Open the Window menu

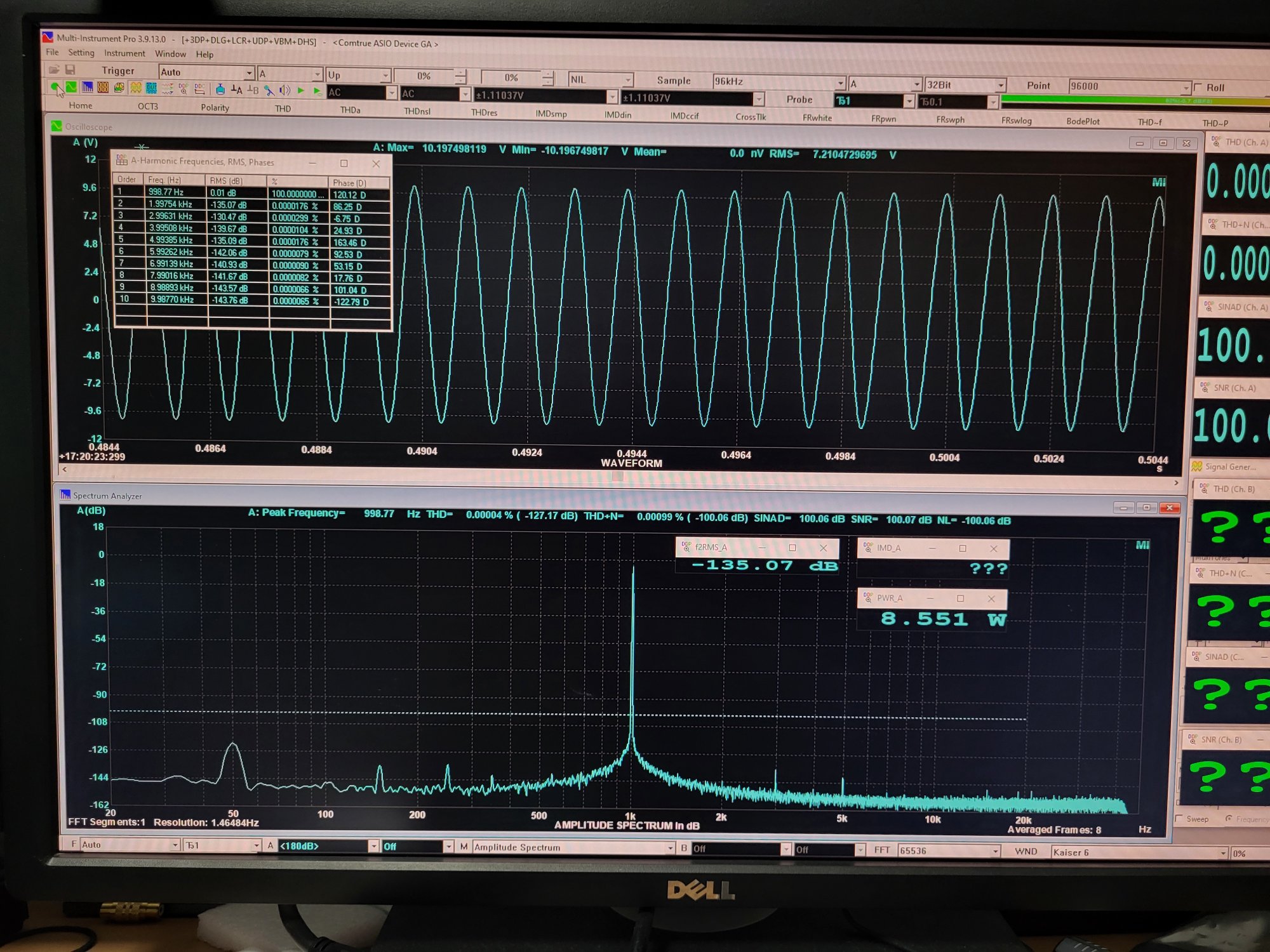tap(171, 54)
